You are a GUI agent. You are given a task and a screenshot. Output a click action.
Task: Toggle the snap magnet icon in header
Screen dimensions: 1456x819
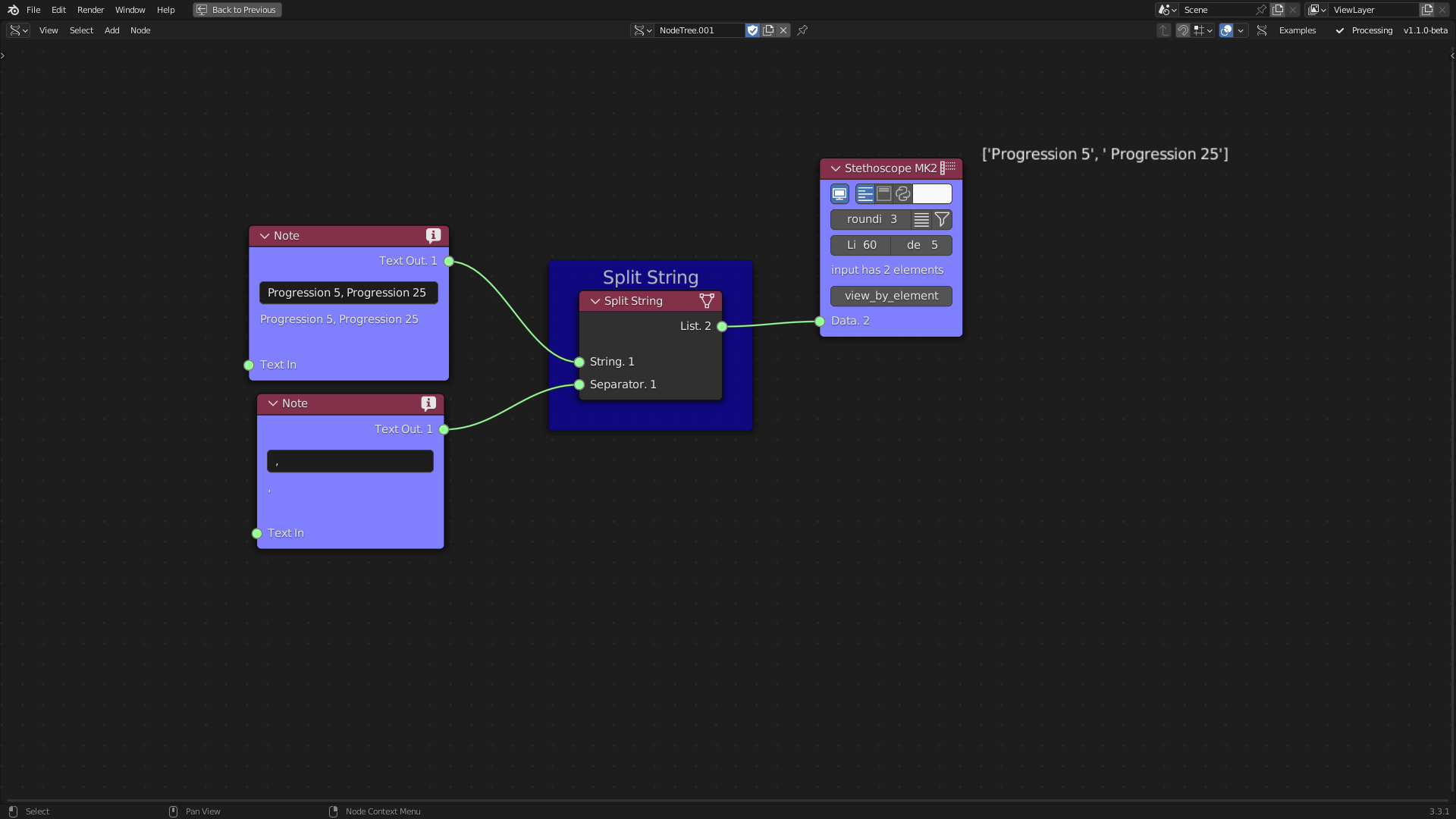1182,30
